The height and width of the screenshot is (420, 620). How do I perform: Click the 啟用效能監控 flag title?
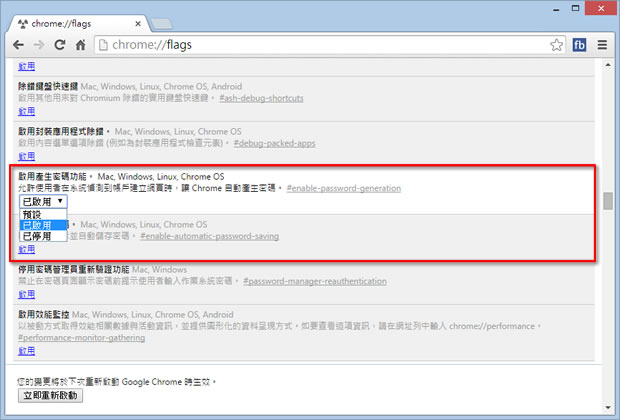[x=43, y=315]
